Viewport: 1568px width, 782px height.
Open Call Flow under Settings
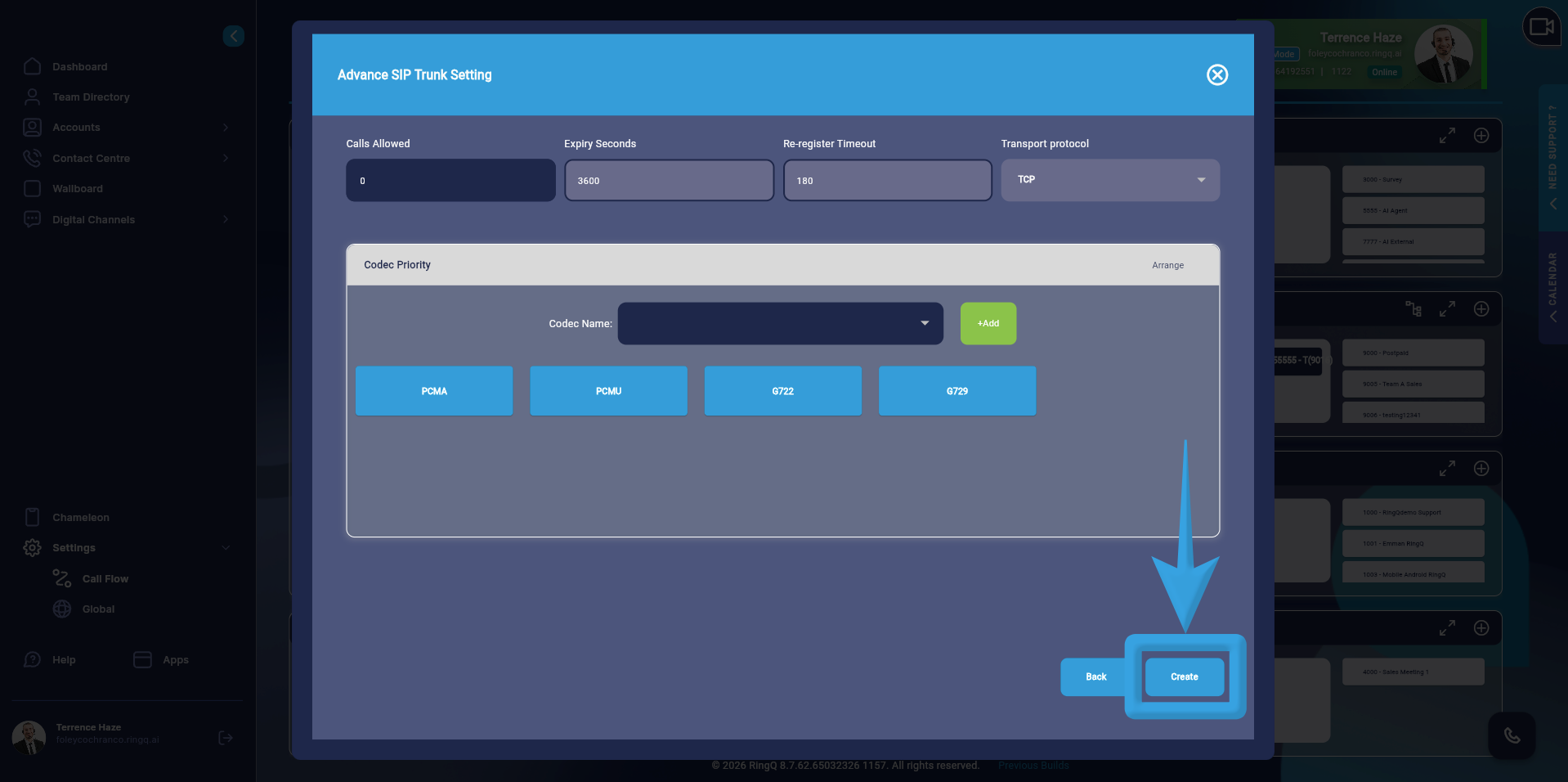click(x=105, y=579)
